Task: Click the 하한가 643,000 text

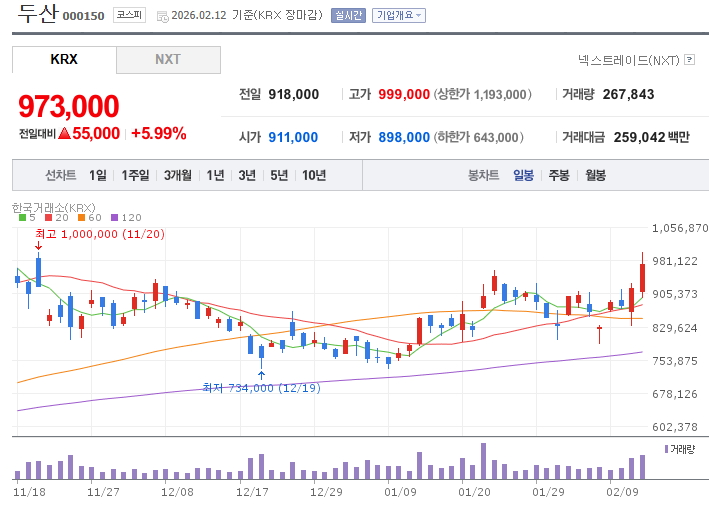Action: 478,137
